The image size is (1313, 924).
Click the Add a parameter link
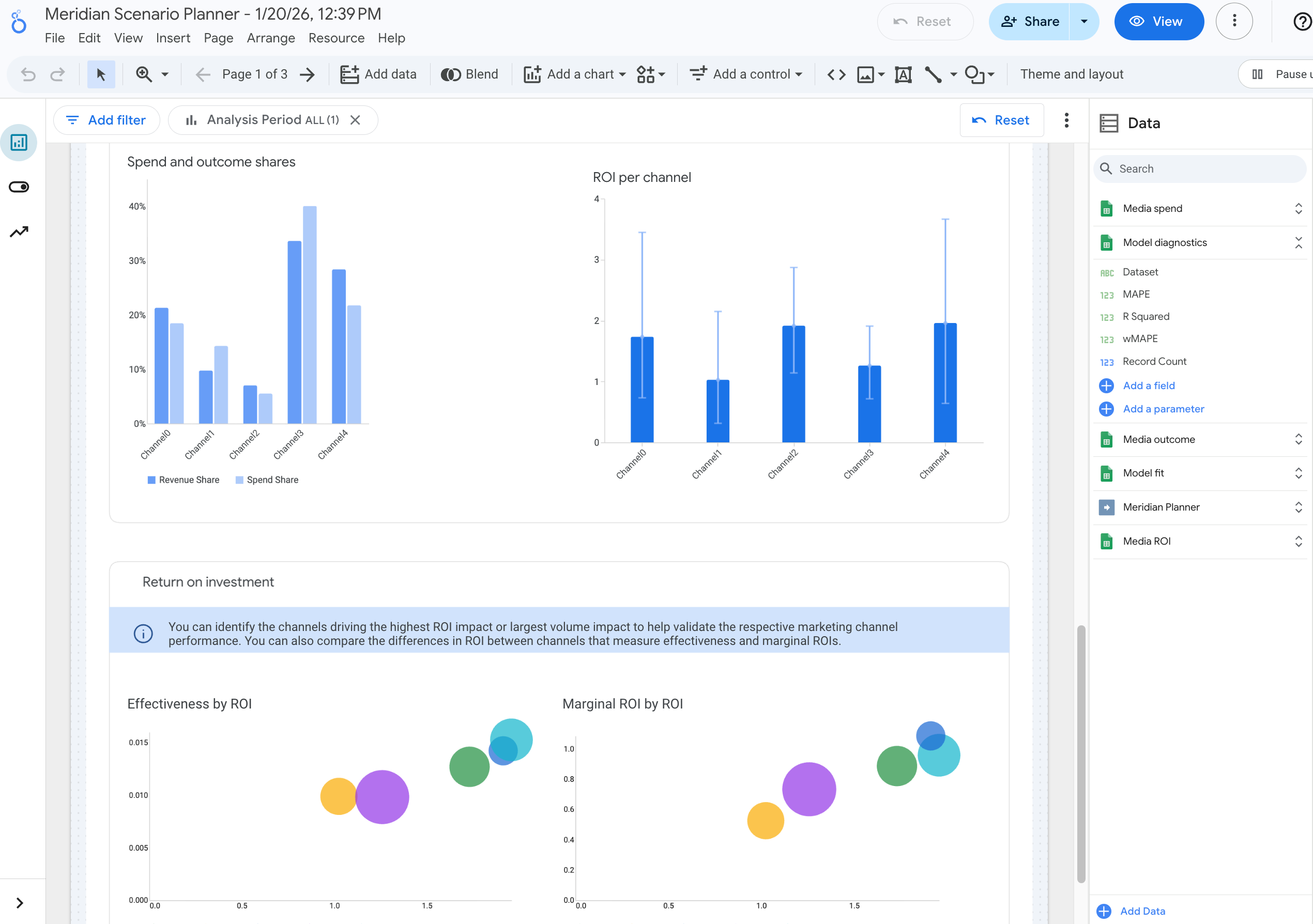coord(1163,409)
